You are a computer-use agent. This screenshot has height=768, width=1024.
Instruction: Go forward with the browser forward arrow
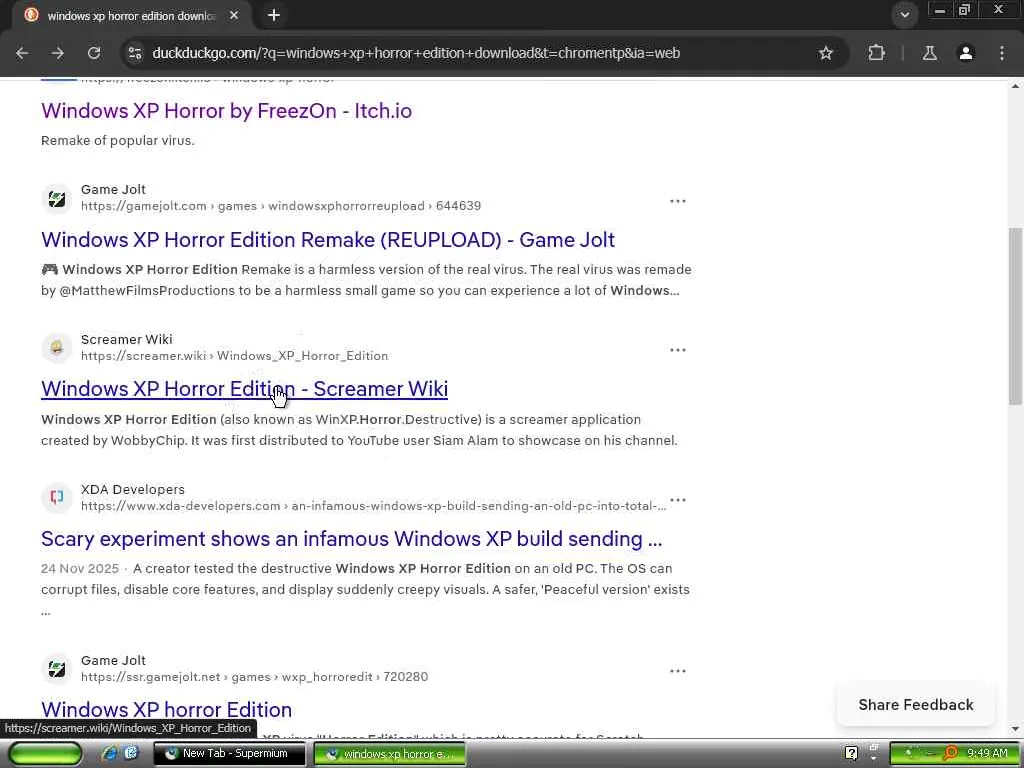[x=58, y=53]
